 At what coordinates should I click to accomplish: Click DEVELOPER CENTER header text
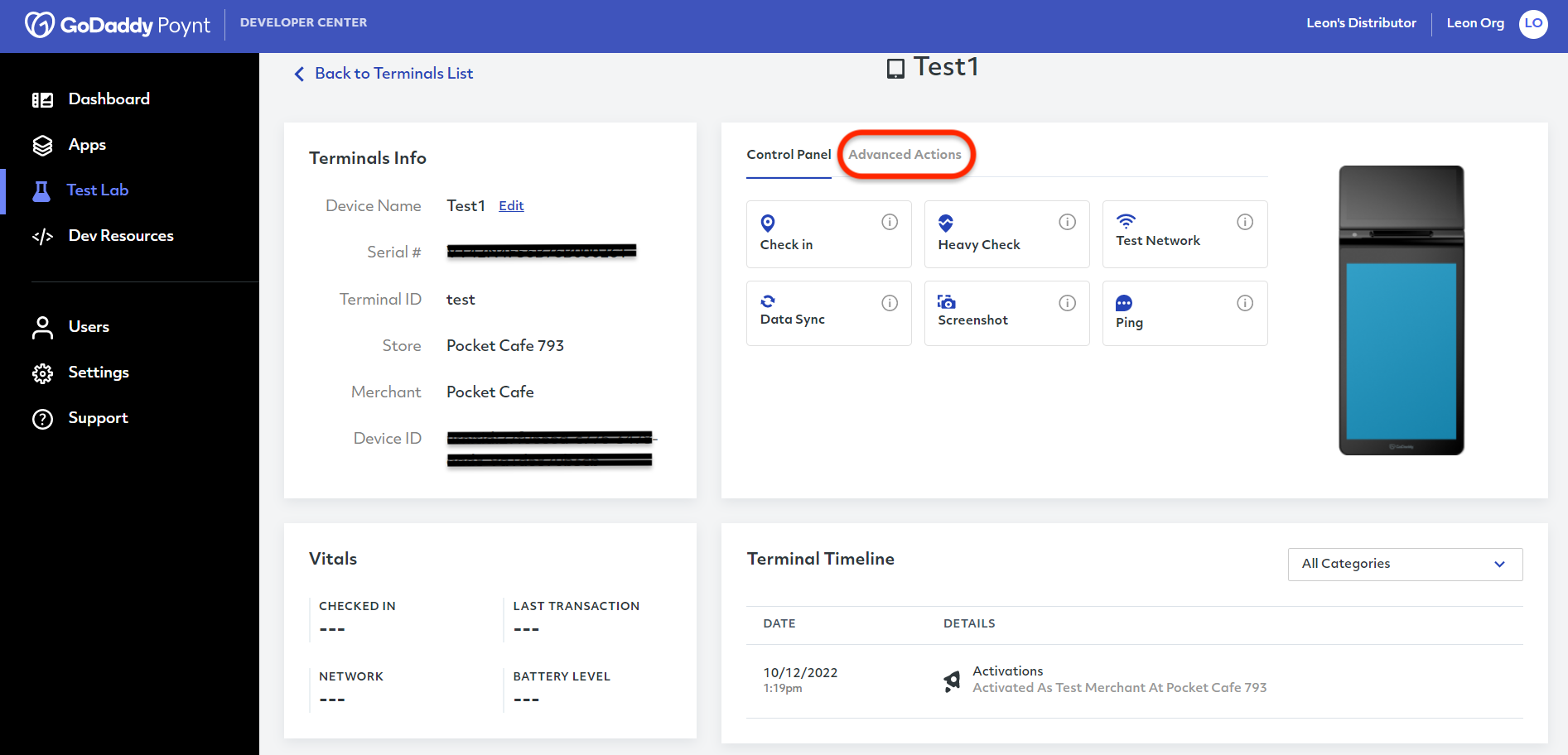303,22
